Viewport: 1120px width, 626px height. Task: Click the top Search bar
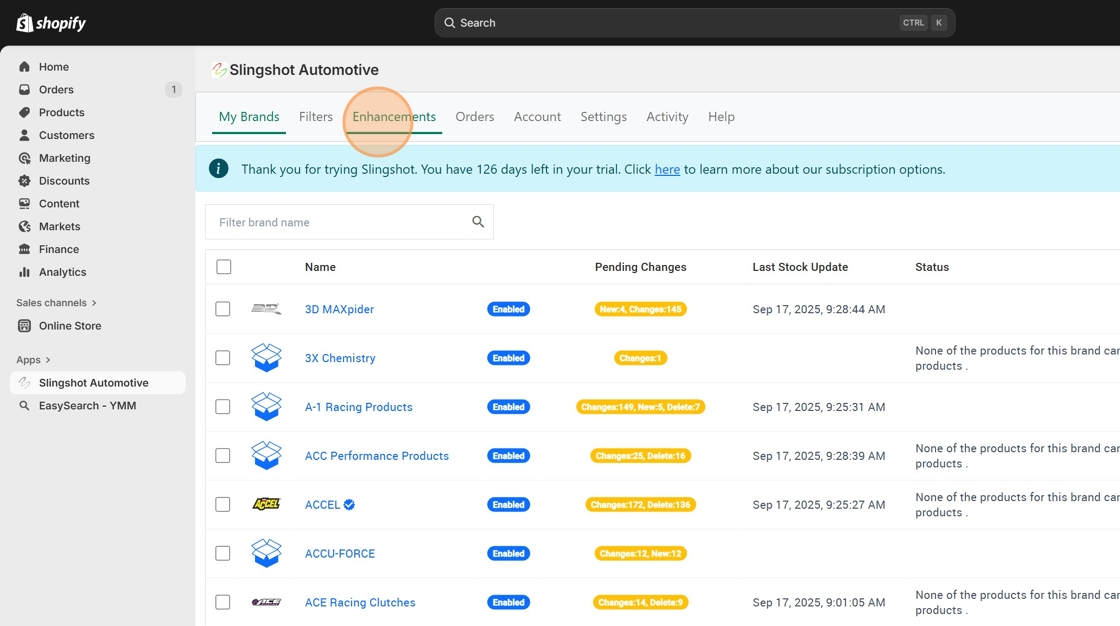click(694, 23)
